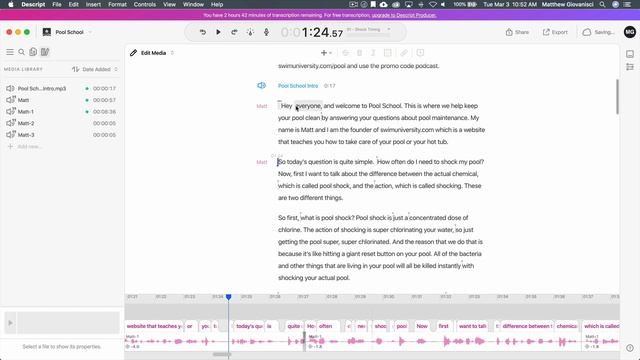Open the Edit menu
This screenshot has height=360, width=640.
coord(73,4)
